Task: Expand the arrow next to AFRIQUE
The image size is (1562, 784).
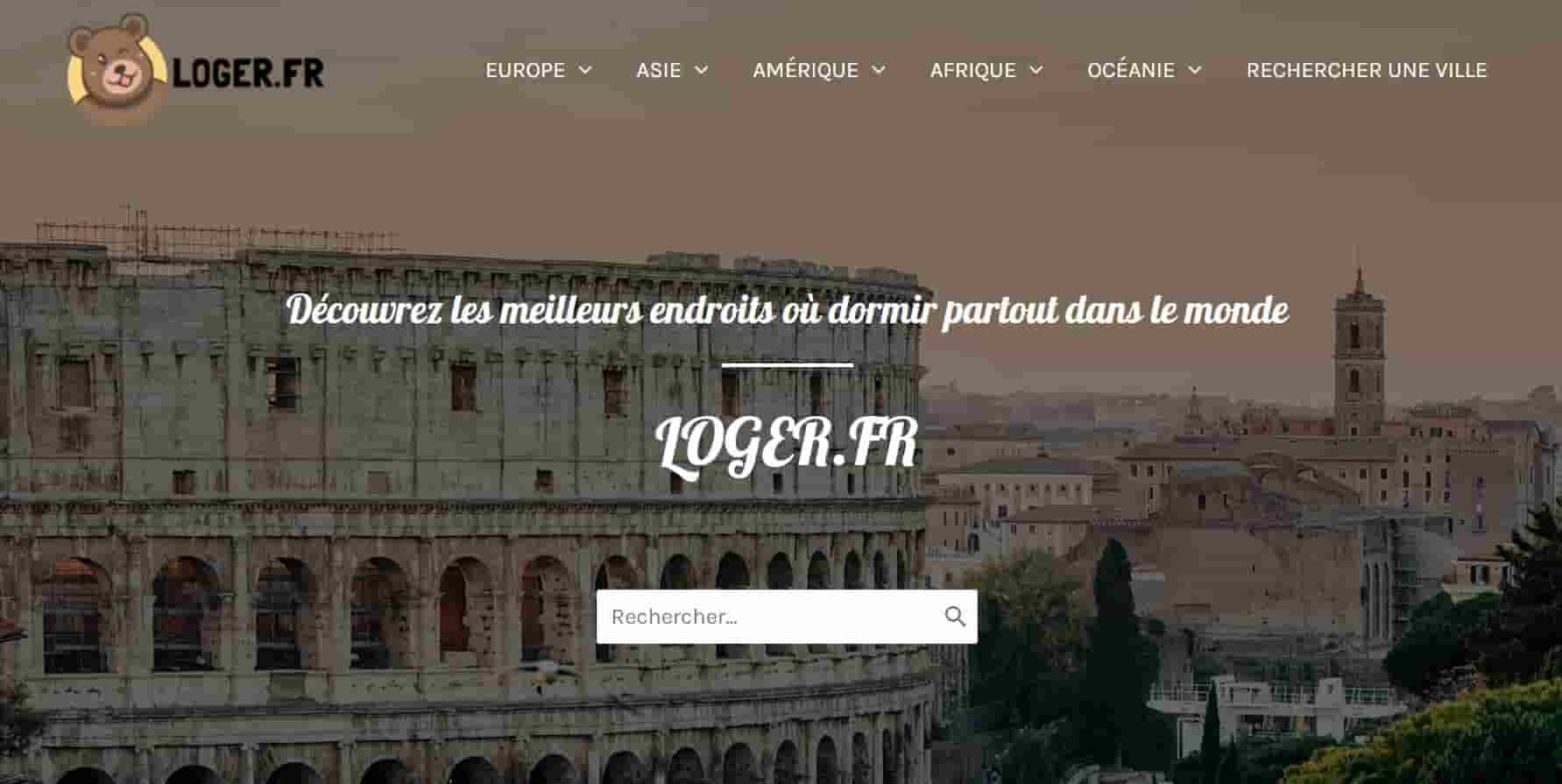Action: tap(1036, 70)
